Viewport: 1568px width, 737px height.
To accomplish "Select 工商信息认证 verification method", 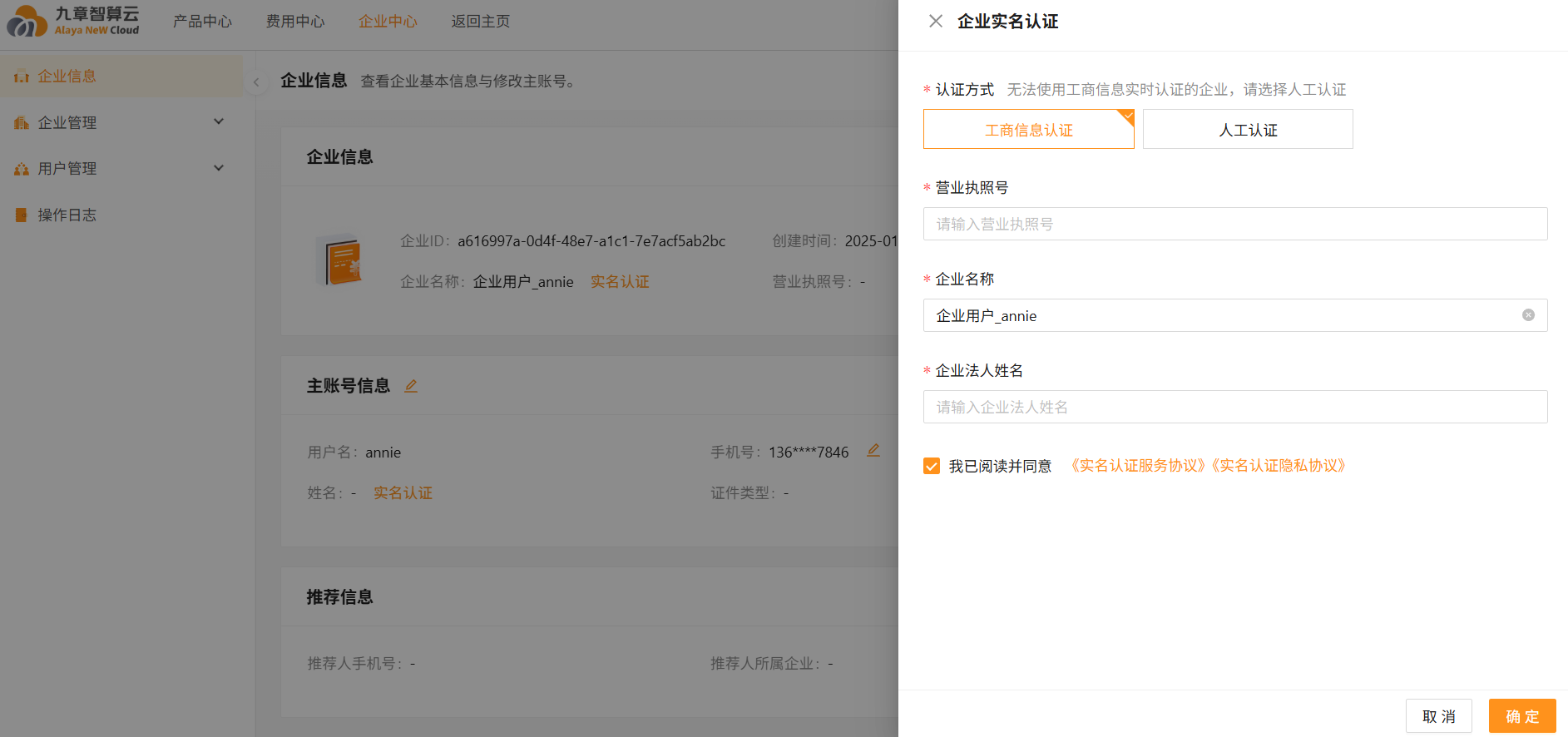I will pos(1028,130).
